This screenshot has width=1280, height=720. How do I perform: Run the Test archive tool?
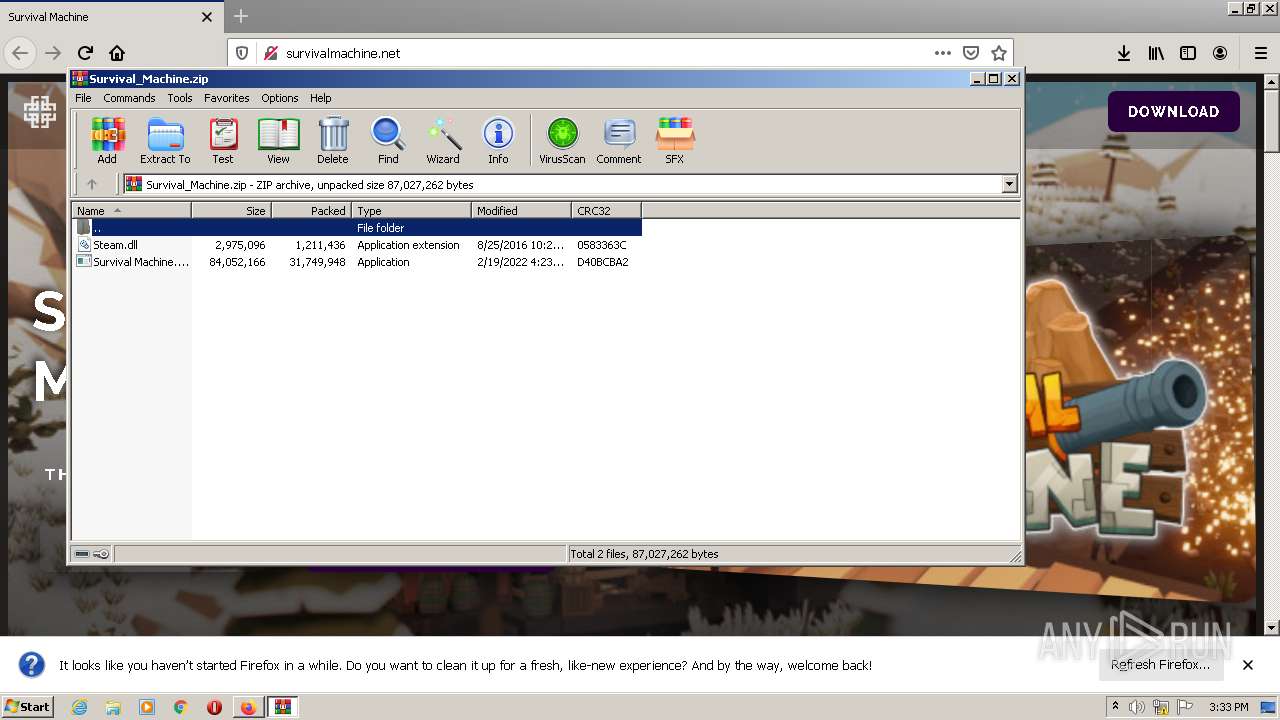tap(223, 140)
